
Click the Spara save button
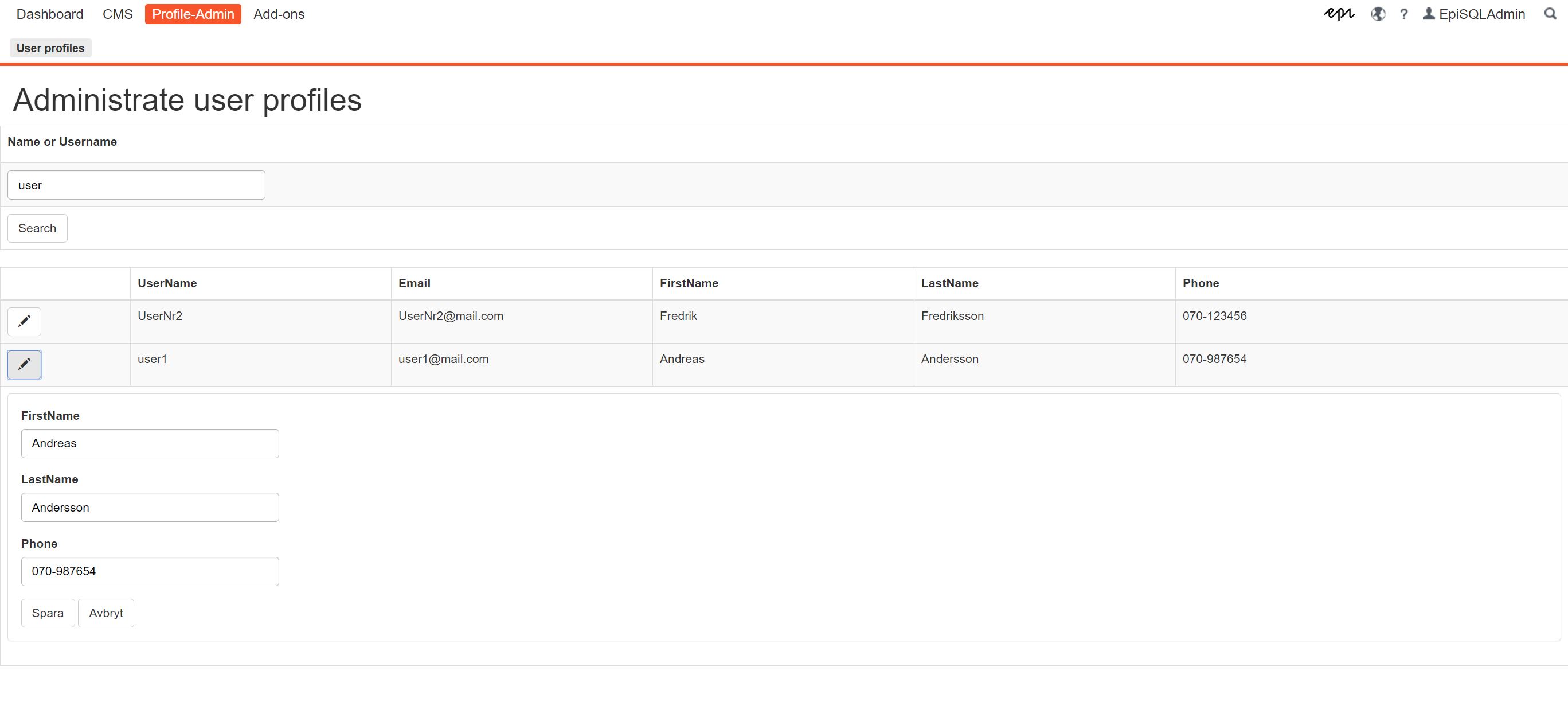[x=48, y=613]
